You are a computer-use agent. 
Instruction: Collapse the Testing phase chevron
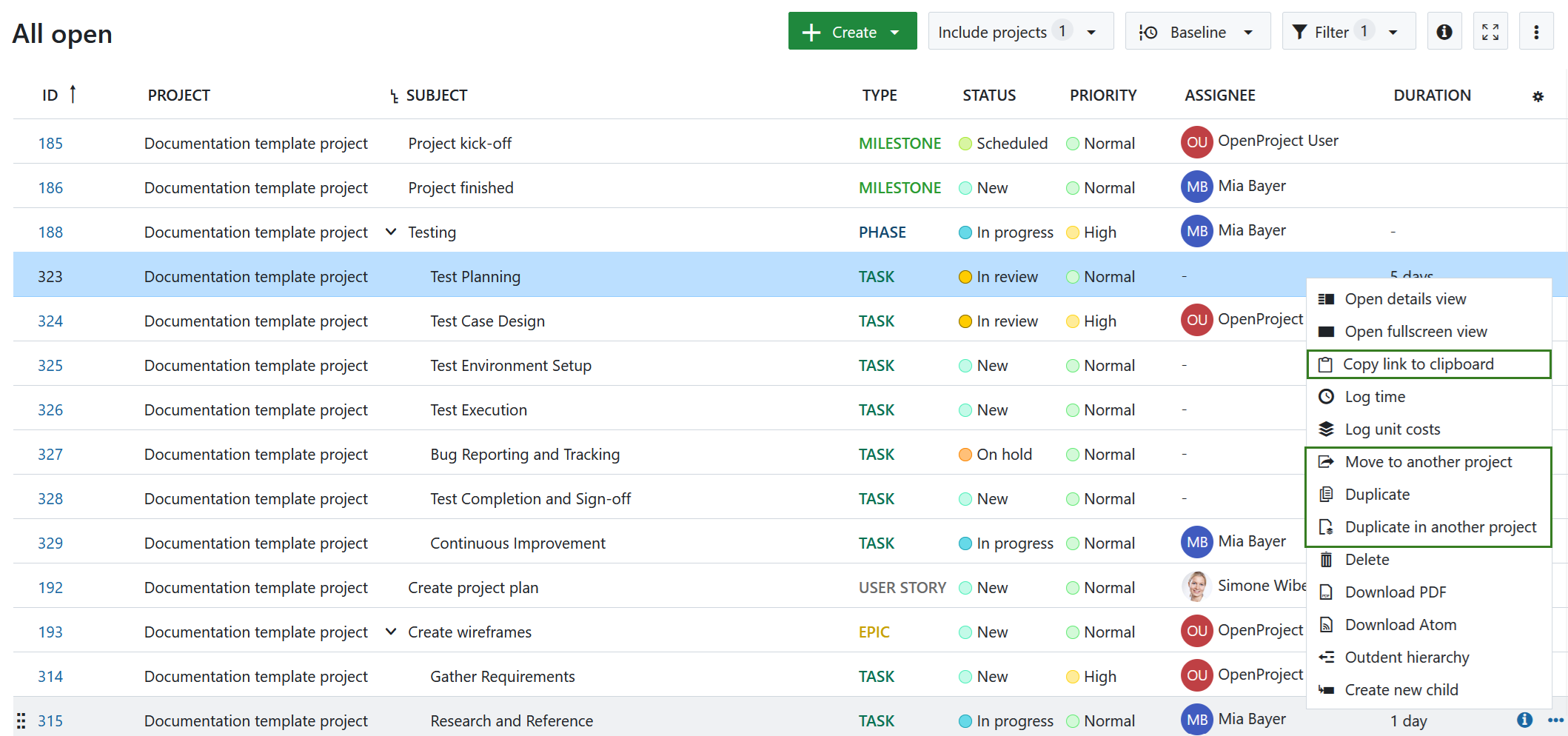(x=391, y=231)
